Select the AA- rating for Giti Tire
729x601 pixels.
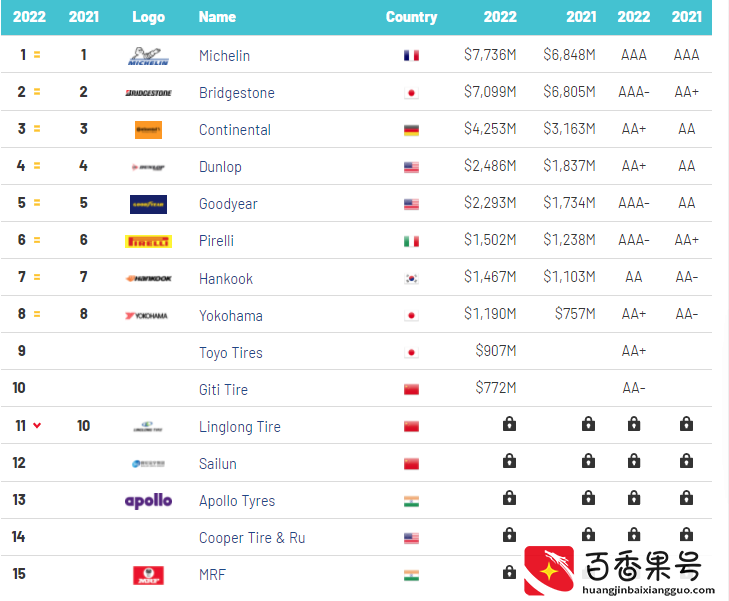[x=634, y=388]
